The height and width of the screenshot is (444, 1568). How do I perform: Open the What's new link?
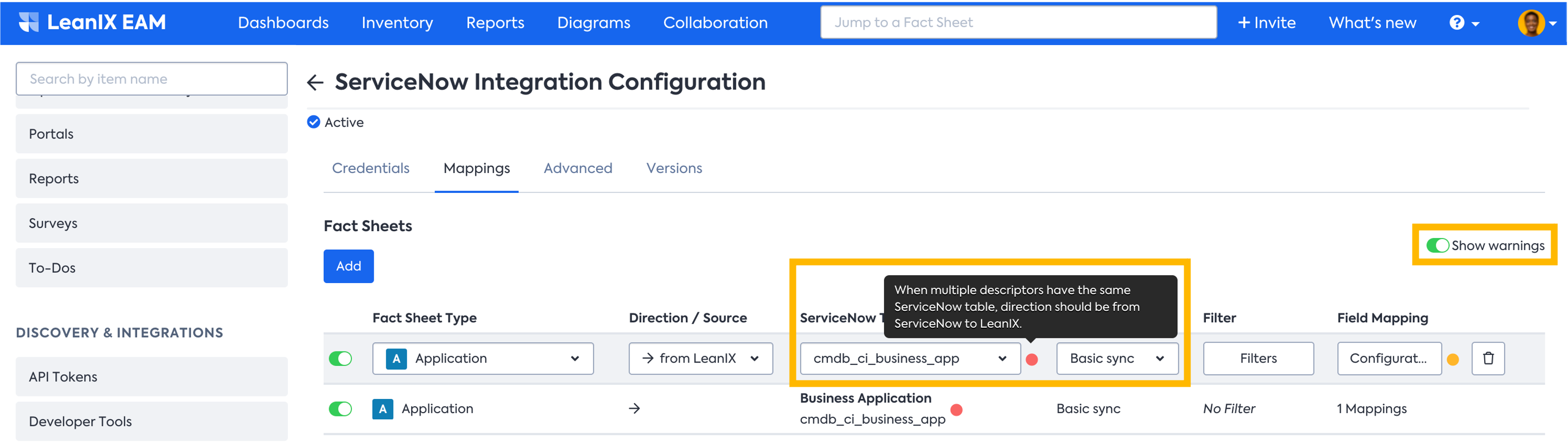[x=1372, y=22]
